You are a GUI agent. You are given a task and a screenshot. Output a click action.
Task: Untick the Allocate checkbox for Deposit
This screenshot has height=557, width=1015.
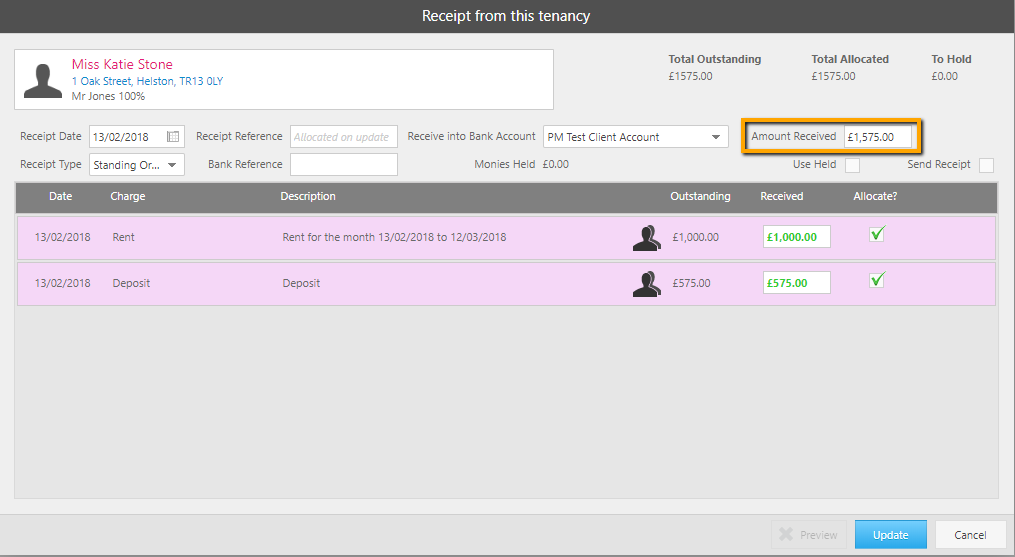click(x=877, y=280)
